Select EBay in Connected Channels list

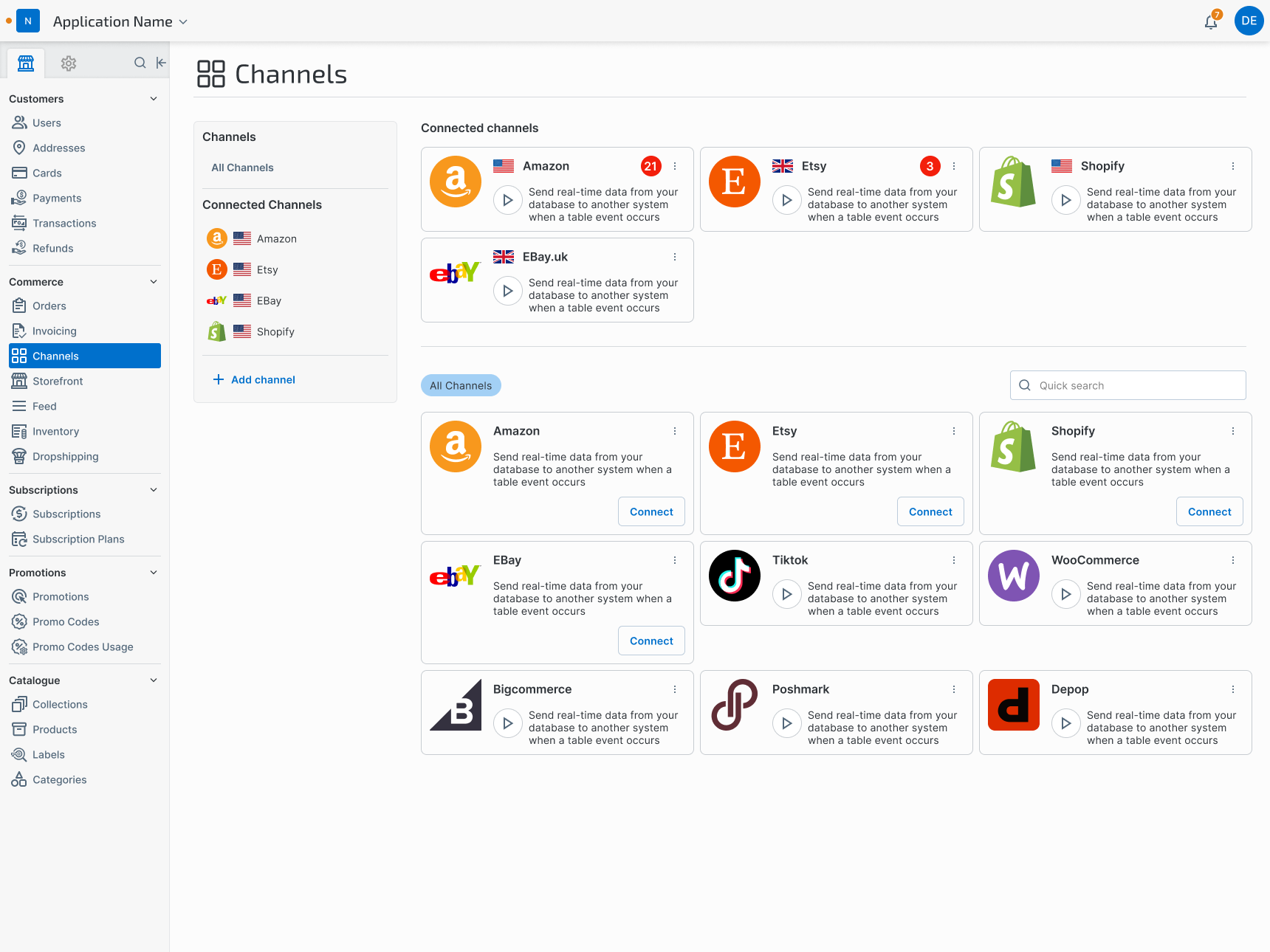[295, 300]
